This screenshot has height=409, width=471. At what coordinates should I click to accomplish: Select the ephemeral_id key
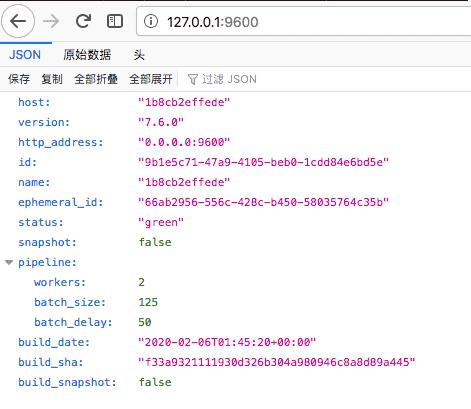pyautogui.click(x=61, y=202)
